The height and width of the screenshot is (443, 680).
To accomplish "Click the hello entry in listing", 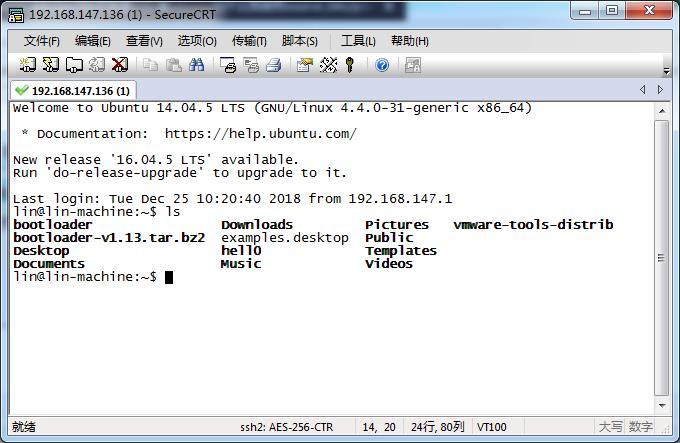I will (x=241, y=251).
